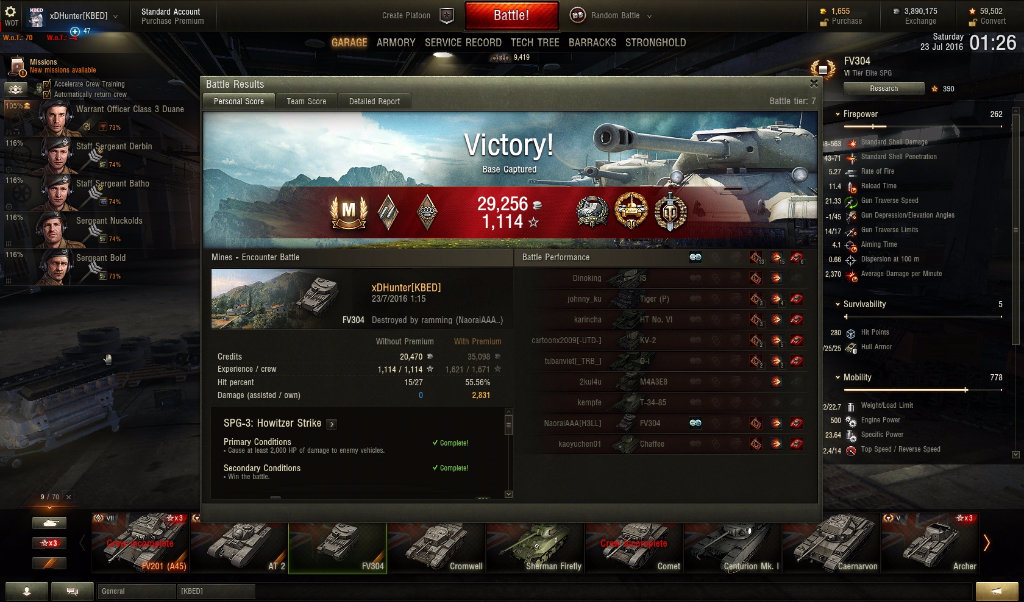Click the tank type filter icon

point(50,523)
